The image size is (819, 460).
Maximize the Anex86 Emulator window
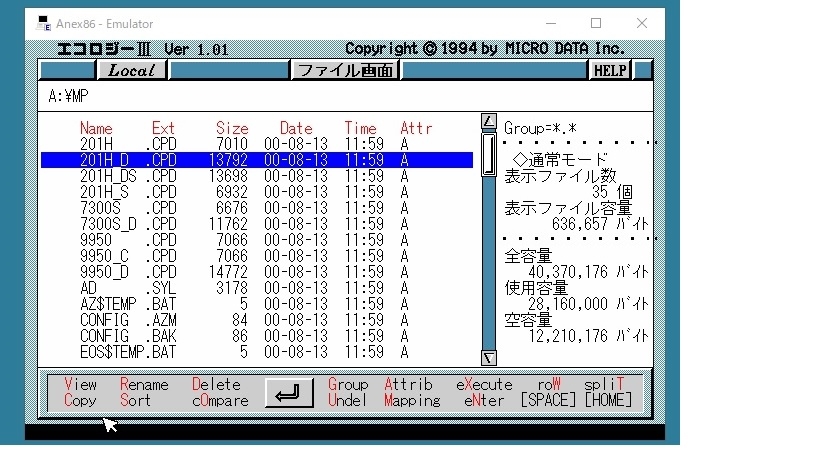point(596,23)
